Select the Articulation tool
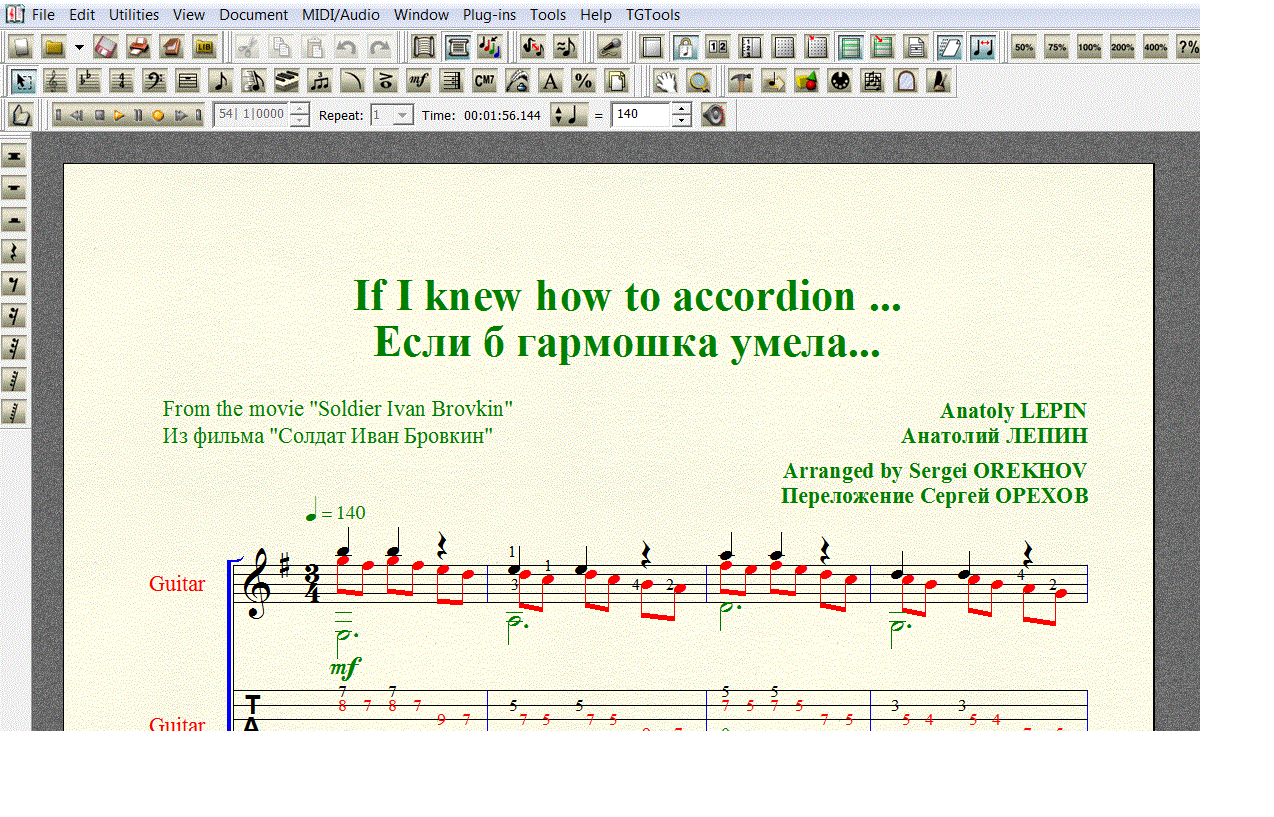The height and width of the screenshot is (817, 1274). (x=385, y=81)
